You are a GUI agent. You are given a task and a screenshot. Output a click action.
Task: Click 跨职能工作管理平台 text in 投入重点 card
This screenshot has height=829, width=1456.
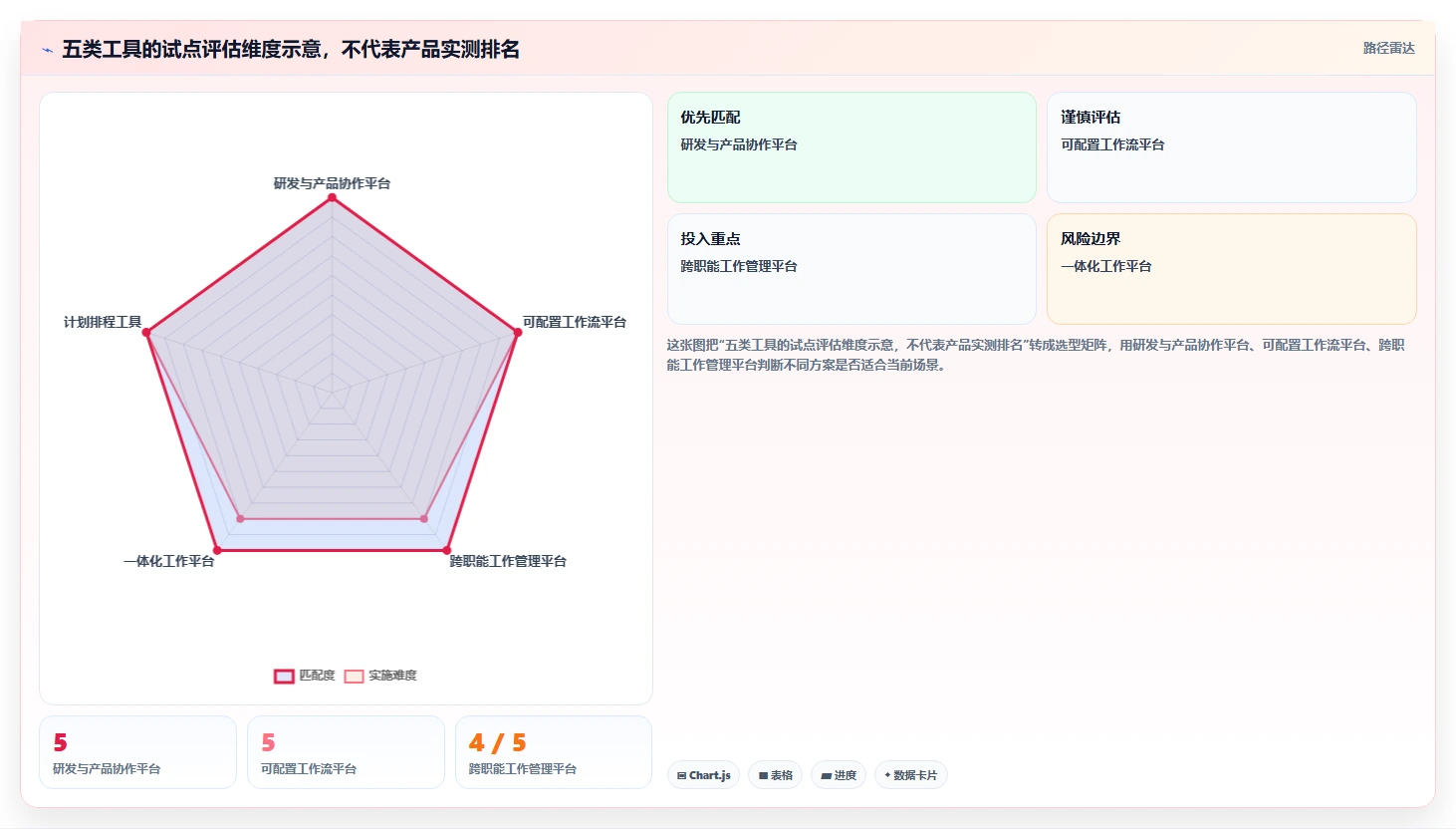coord(739,266)
